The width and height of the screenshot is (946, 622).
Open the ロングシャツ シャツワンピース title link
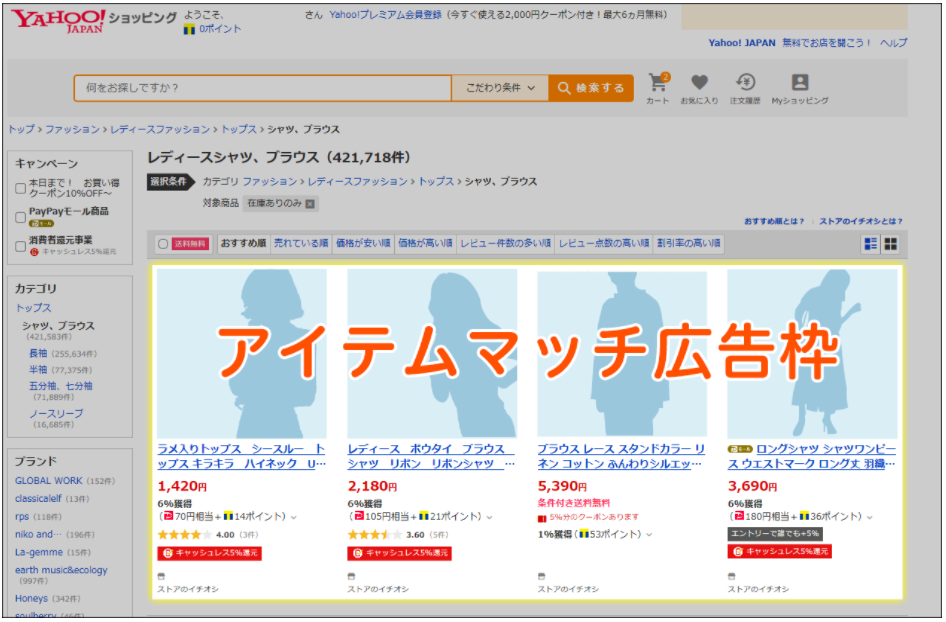coord(812,457)
